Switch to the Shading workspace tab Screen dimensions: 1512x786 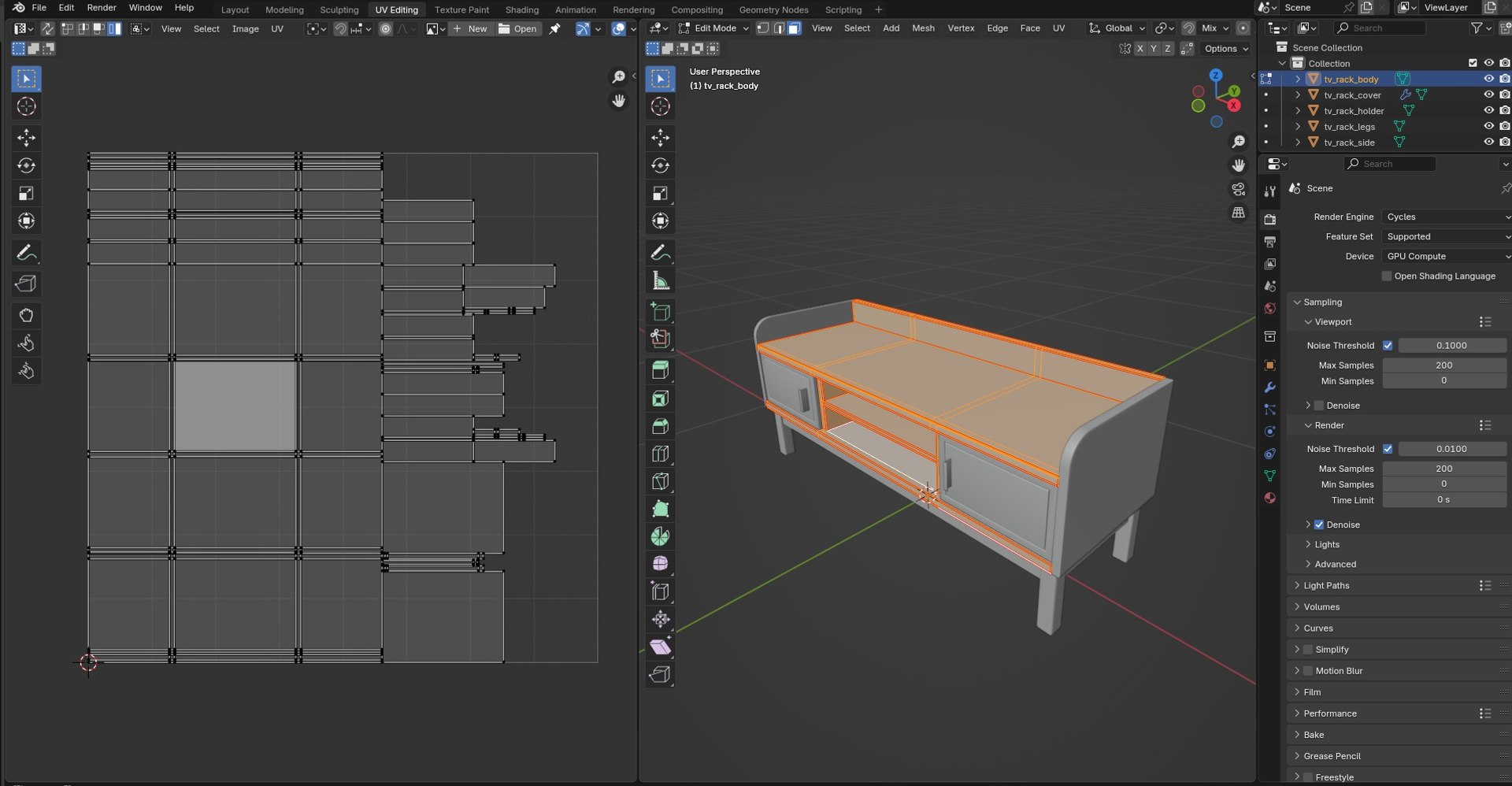521,9
